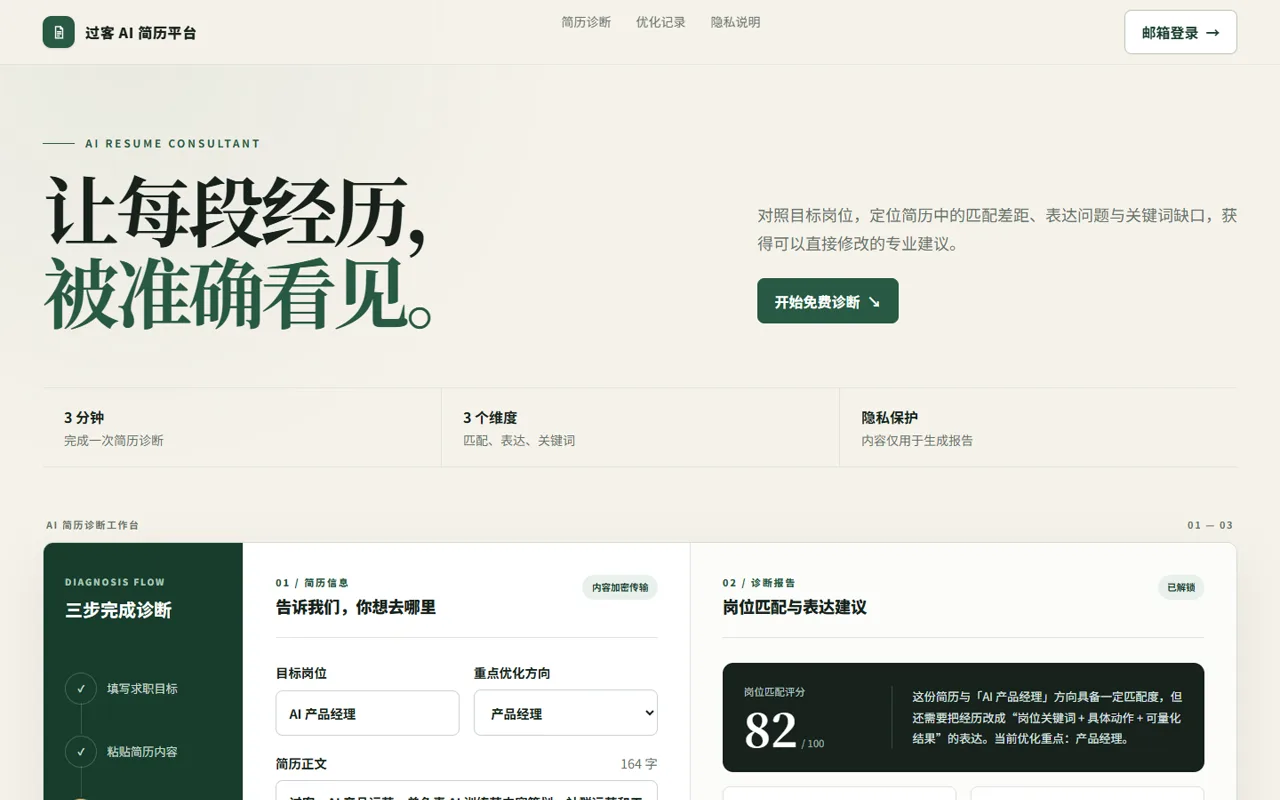Click the 三步完成诊断 sidebar title
This screenshot has height=800, width=1280.
click(119, 610)
